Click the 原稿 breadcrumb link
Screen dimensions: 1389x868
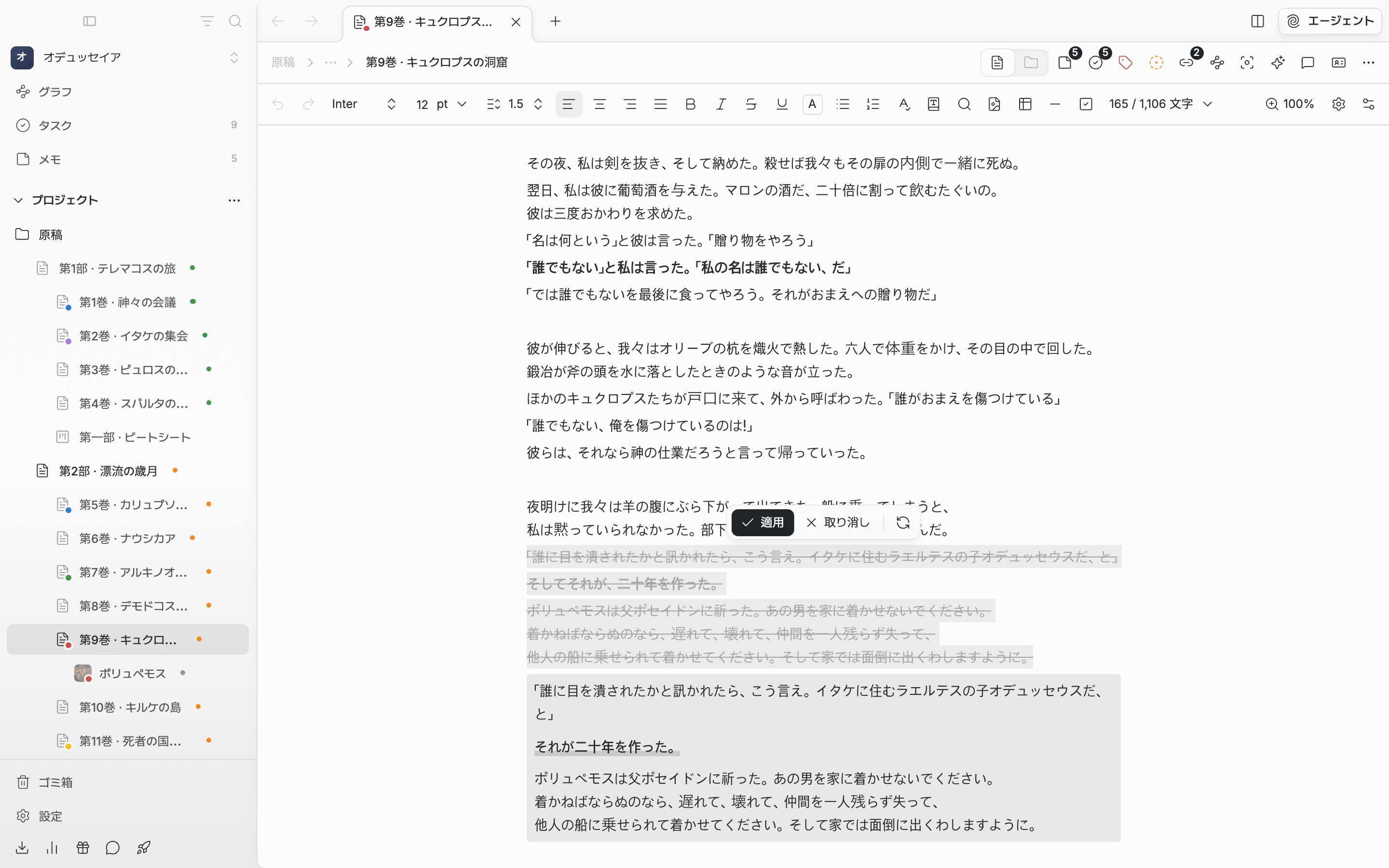pos(283,62)
